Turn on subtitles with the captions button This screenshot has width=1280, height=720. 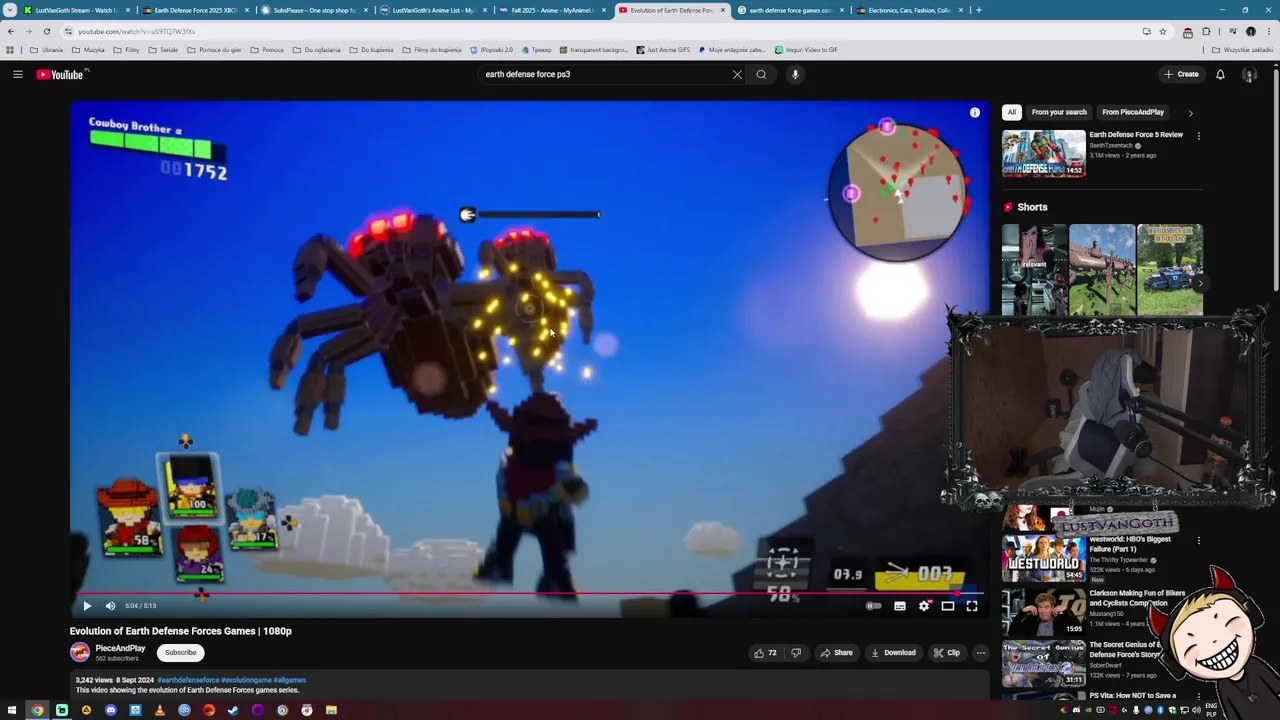[900, 606]
